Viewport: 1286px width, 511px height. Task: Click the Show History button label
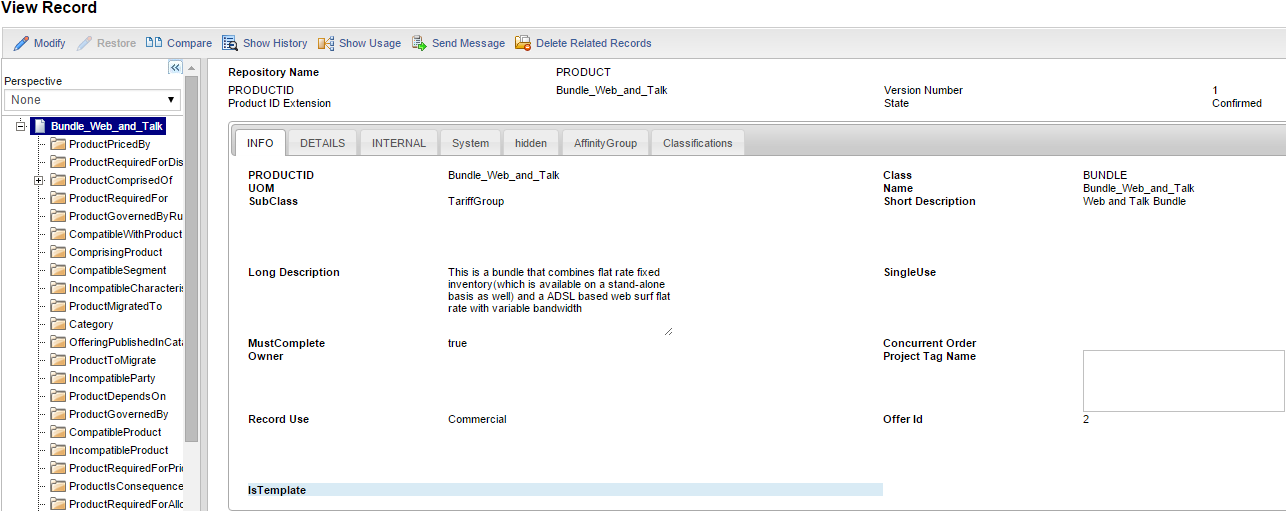[275, 43]
